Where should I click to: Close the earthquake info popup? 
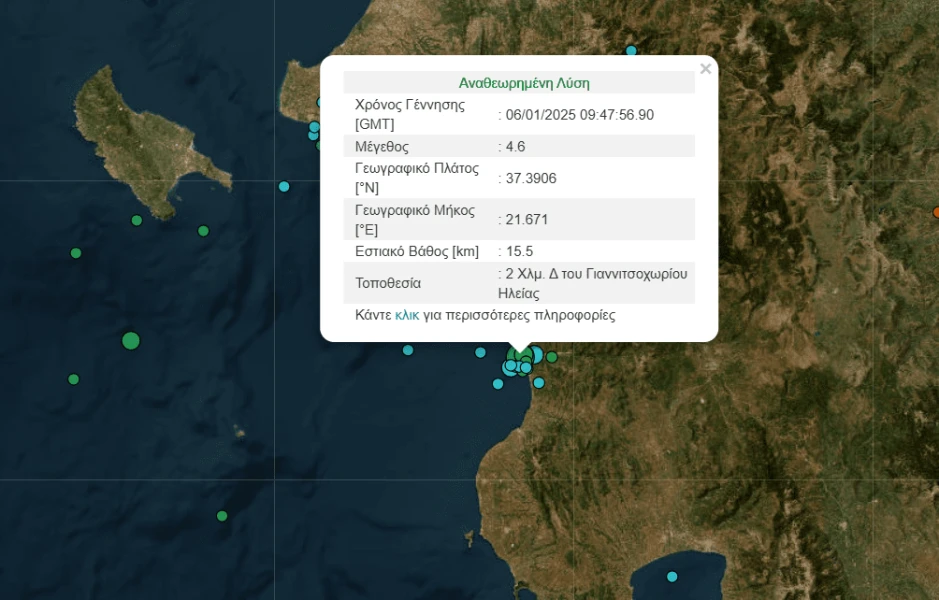705,69
